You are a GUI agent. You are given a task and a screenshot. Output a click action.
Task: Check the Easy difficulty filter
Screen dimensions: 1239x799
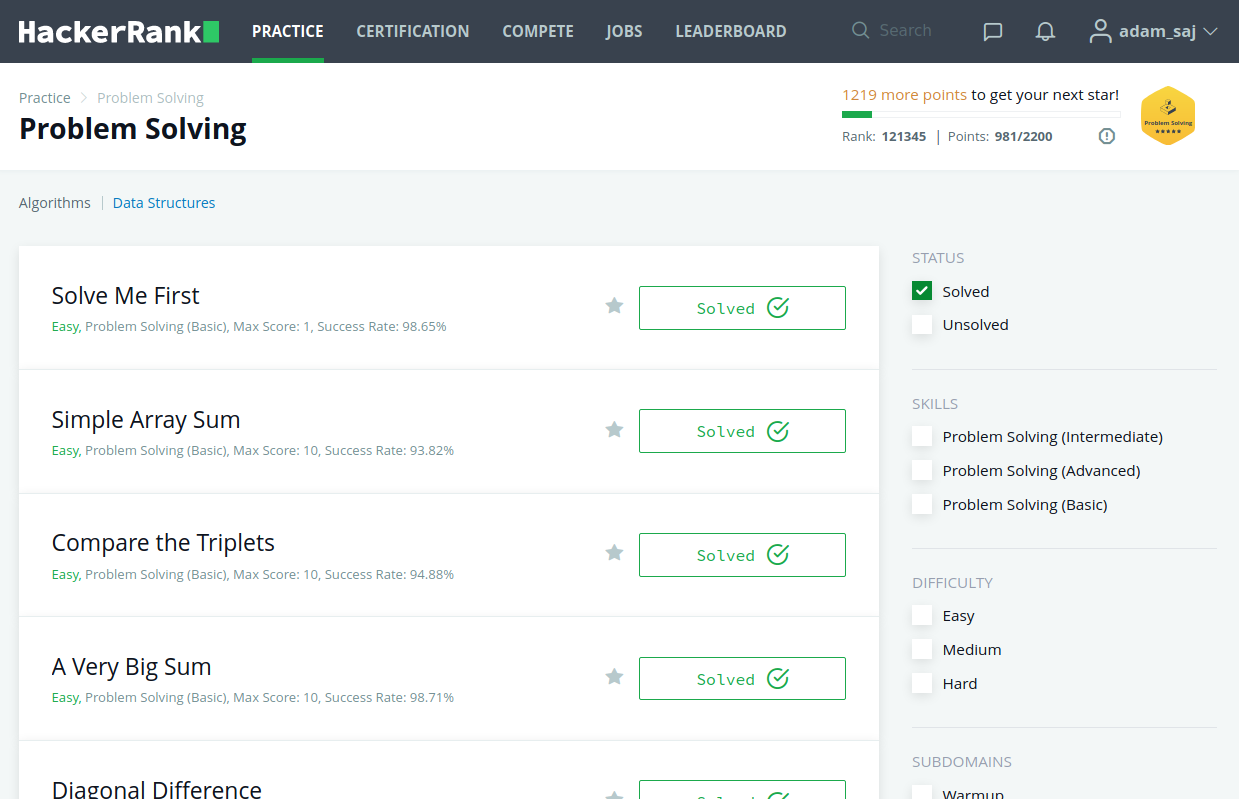coord(922,616)
